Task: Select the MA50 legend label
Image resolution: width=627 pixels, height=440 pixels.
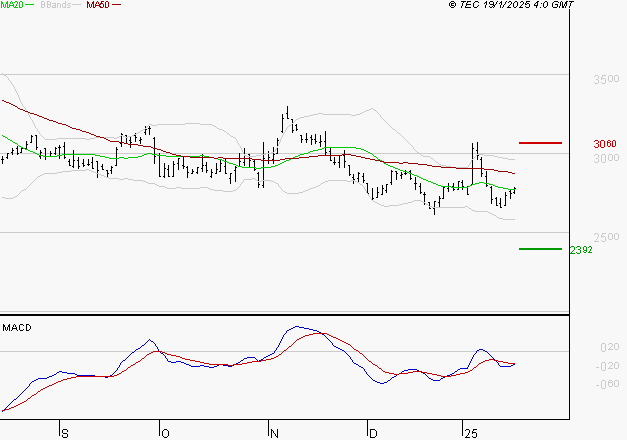Action: tap(98, 5)
